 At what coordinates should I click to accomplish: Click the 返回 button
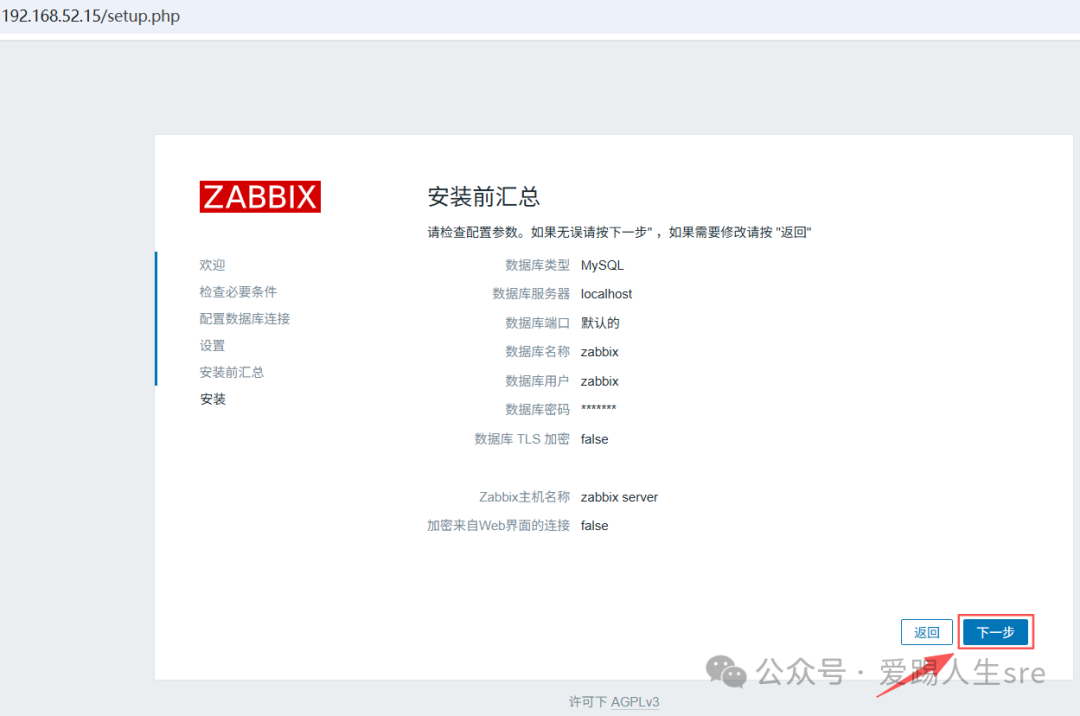(x=926, y=632)
